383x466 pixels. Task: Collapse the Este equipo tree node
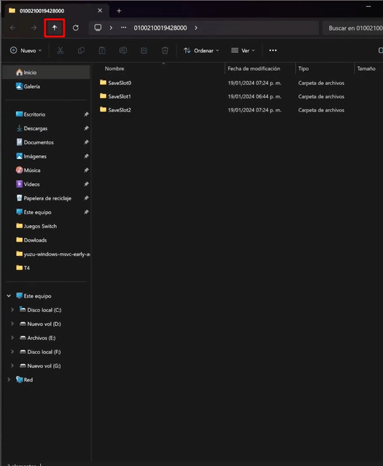[x=9, y=296]
